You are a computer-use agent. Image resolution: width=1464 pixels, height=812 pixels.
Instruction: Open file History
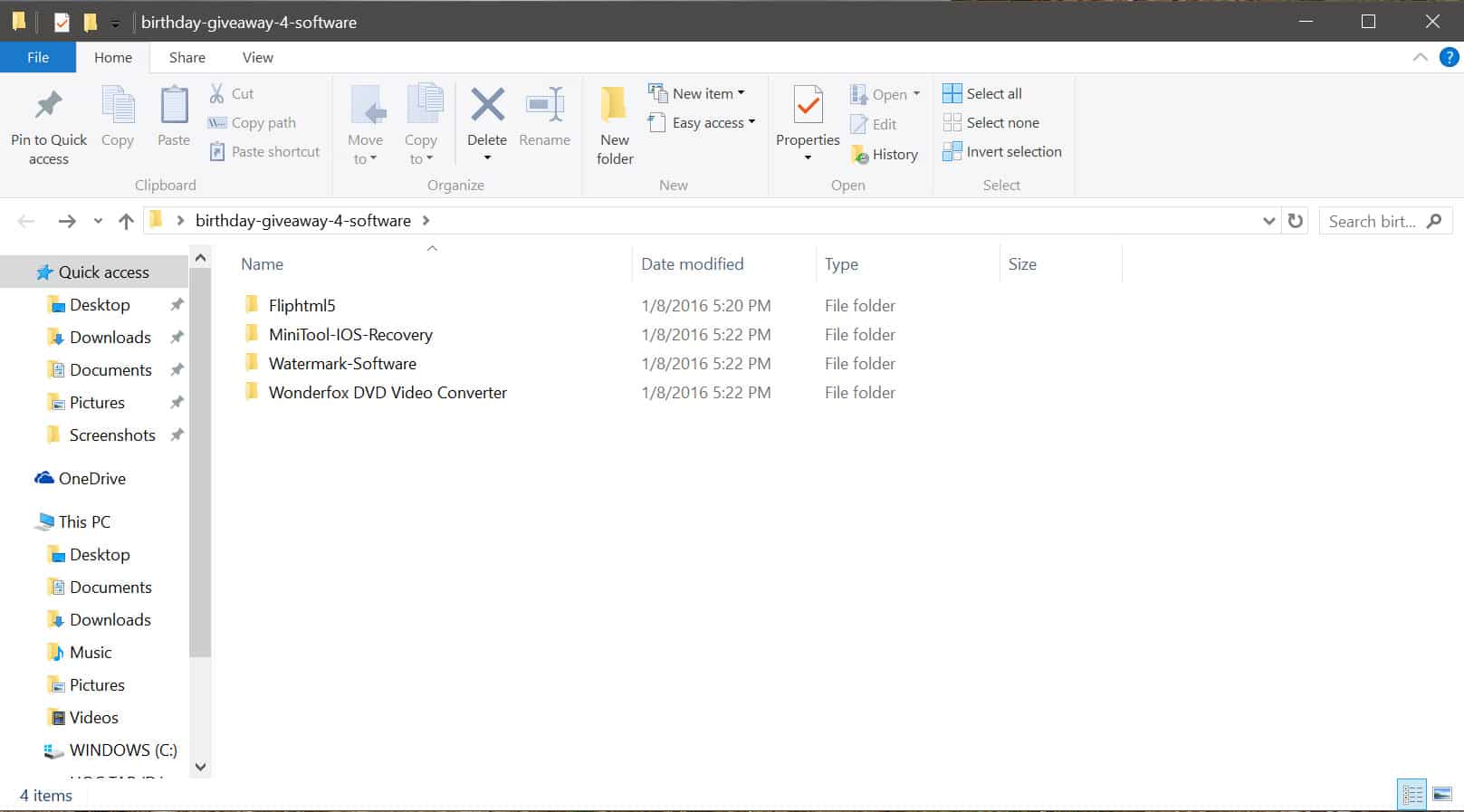pos(885,154)
